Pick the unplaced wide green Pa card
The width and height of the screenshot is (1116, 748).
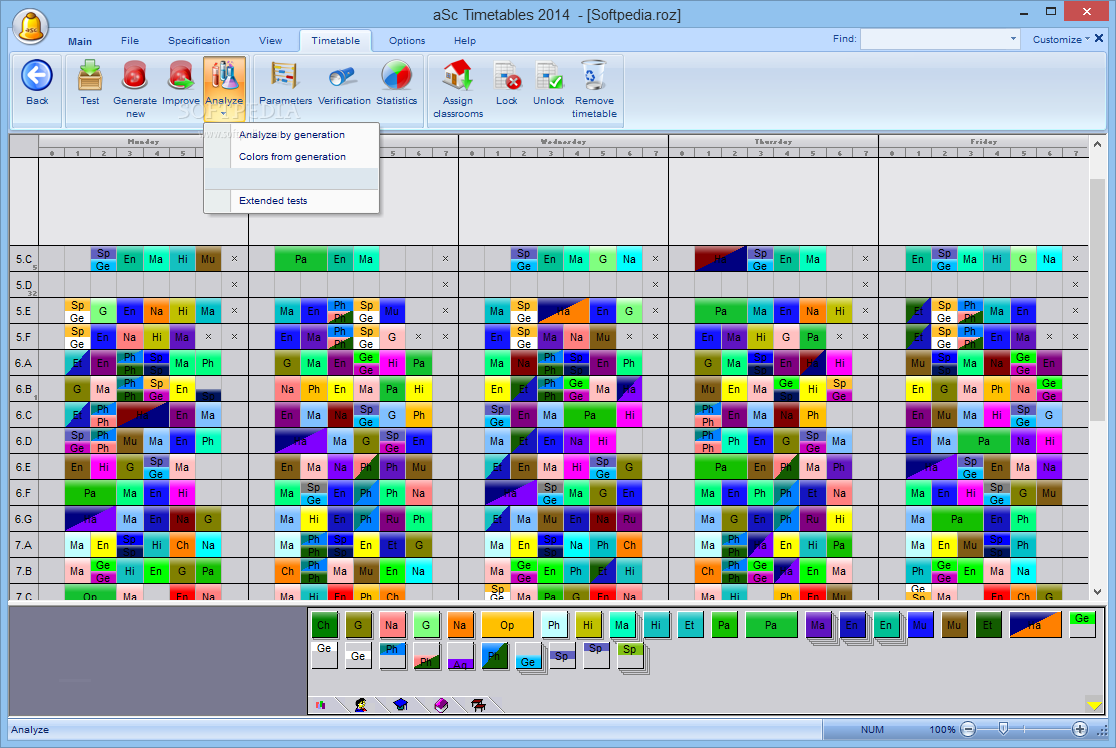771,625
